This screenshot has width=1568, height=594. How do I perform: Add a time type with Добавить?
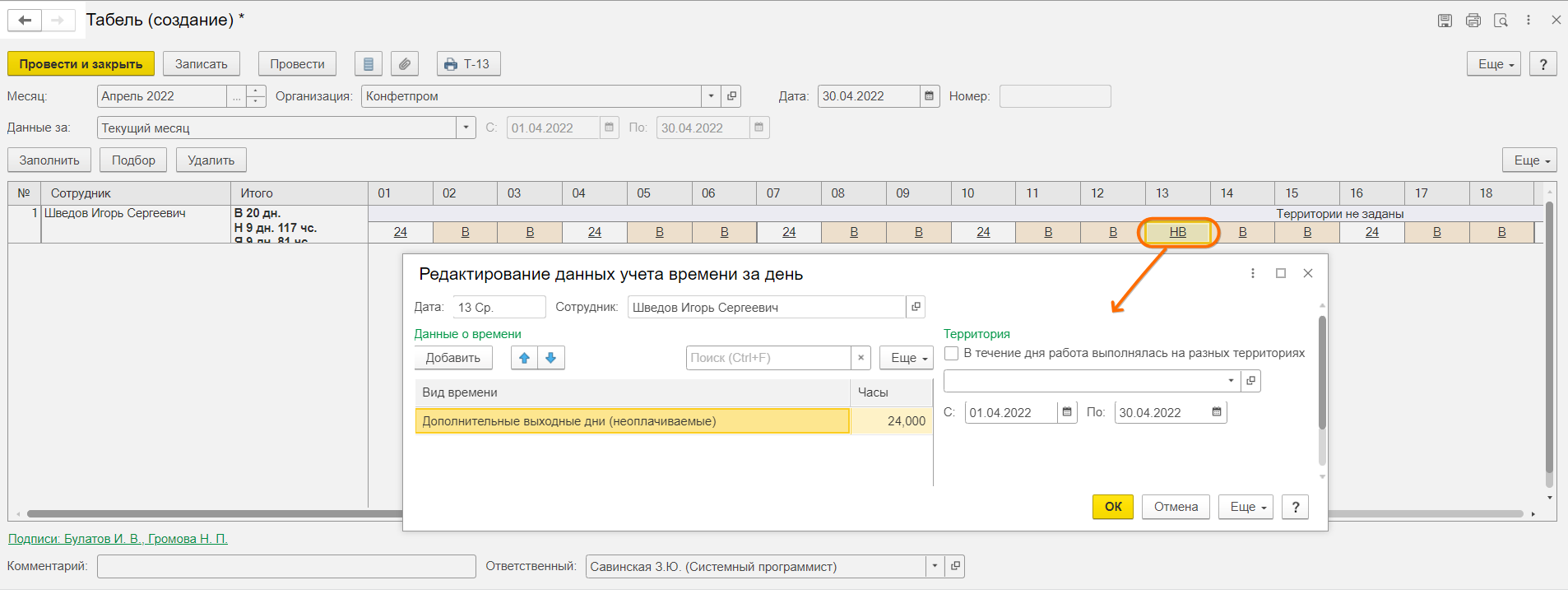(x=453, y=358)
